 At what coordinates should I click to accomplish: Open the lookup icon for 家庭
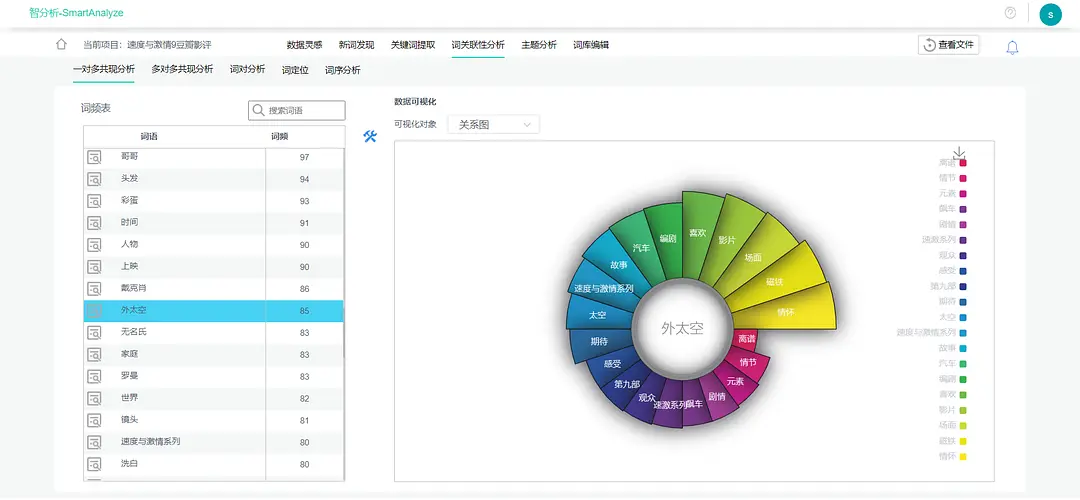click(x=94, y=355)
